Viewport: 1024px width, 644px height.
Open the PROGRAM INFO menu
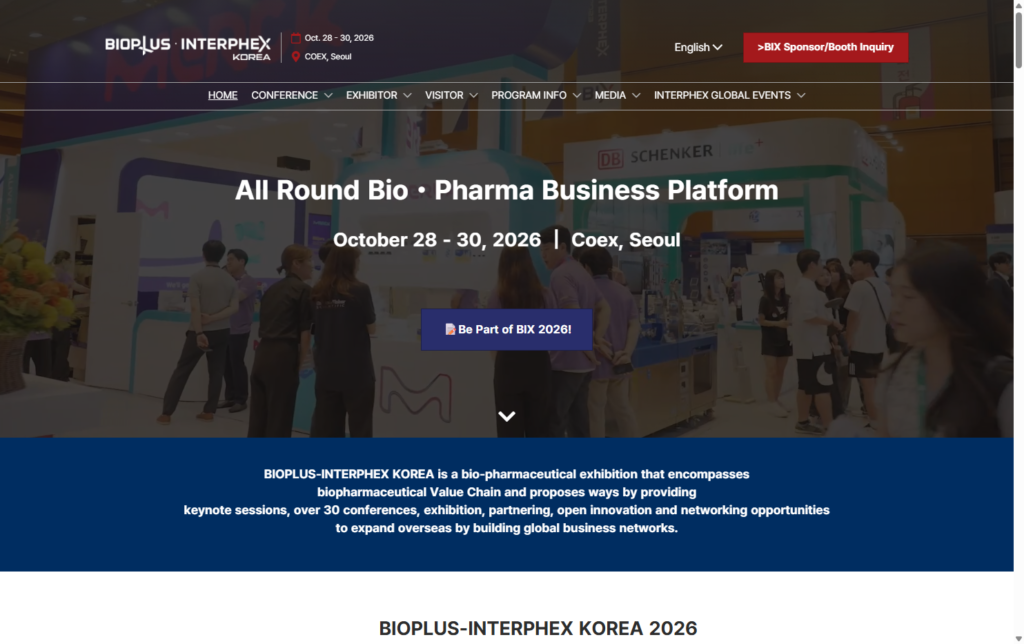(x=536, y=95)
